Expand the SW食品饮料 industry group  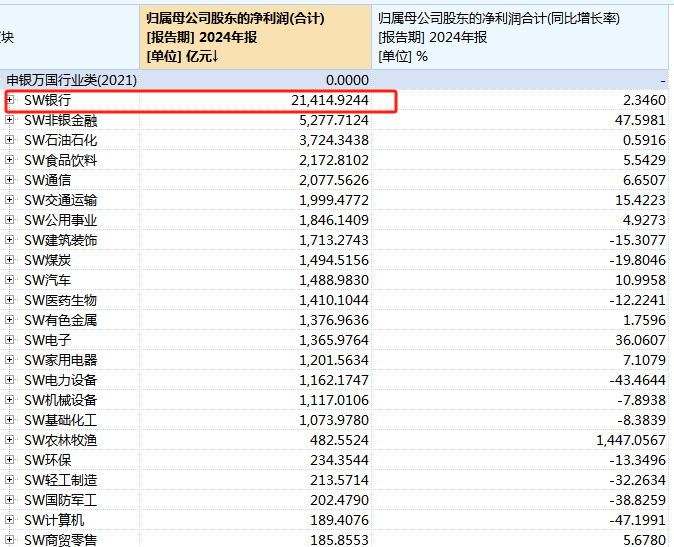pos(10,160)
